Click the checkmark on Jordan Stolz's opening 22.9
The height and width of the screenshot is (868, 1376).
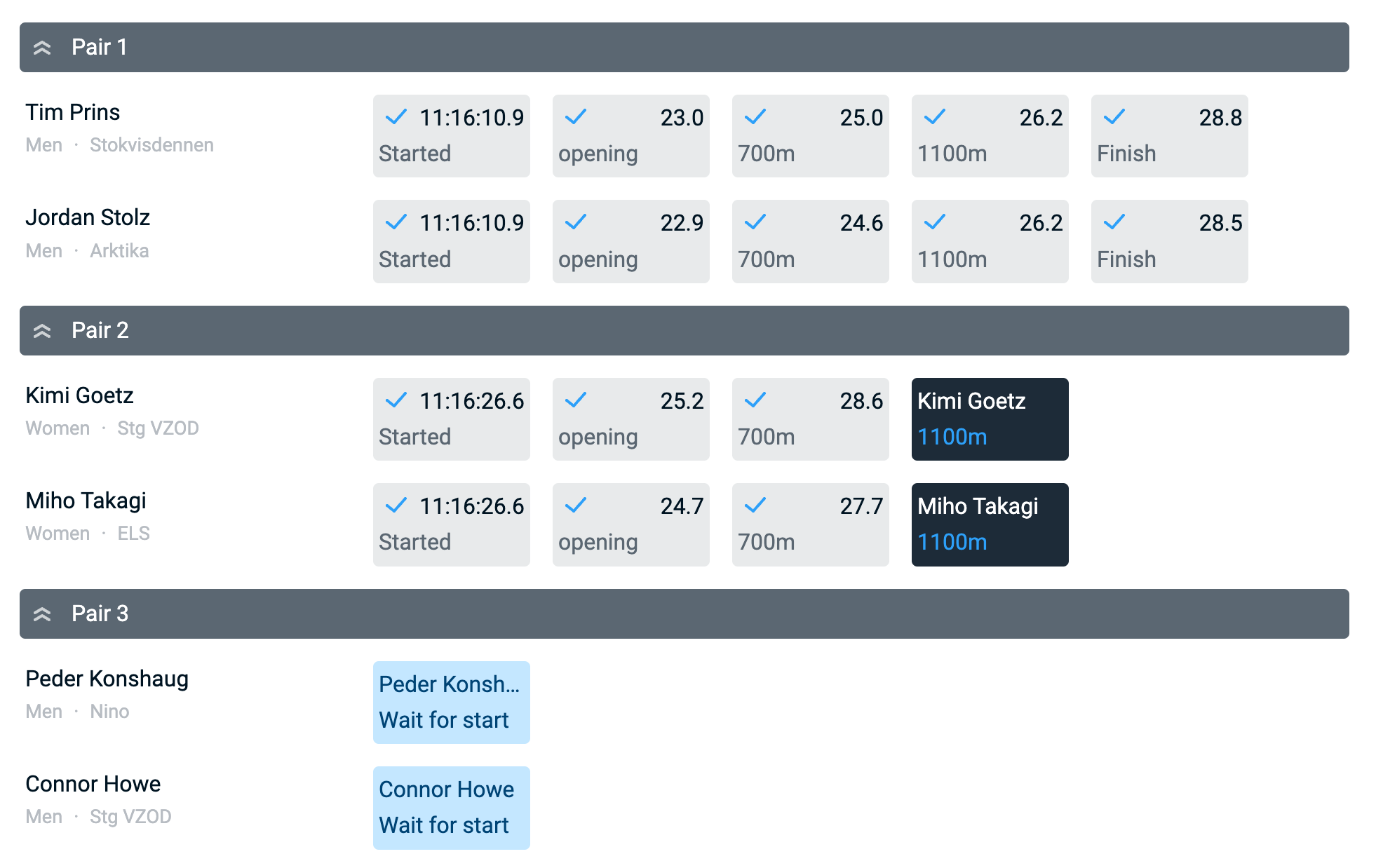tap(576, 222)
